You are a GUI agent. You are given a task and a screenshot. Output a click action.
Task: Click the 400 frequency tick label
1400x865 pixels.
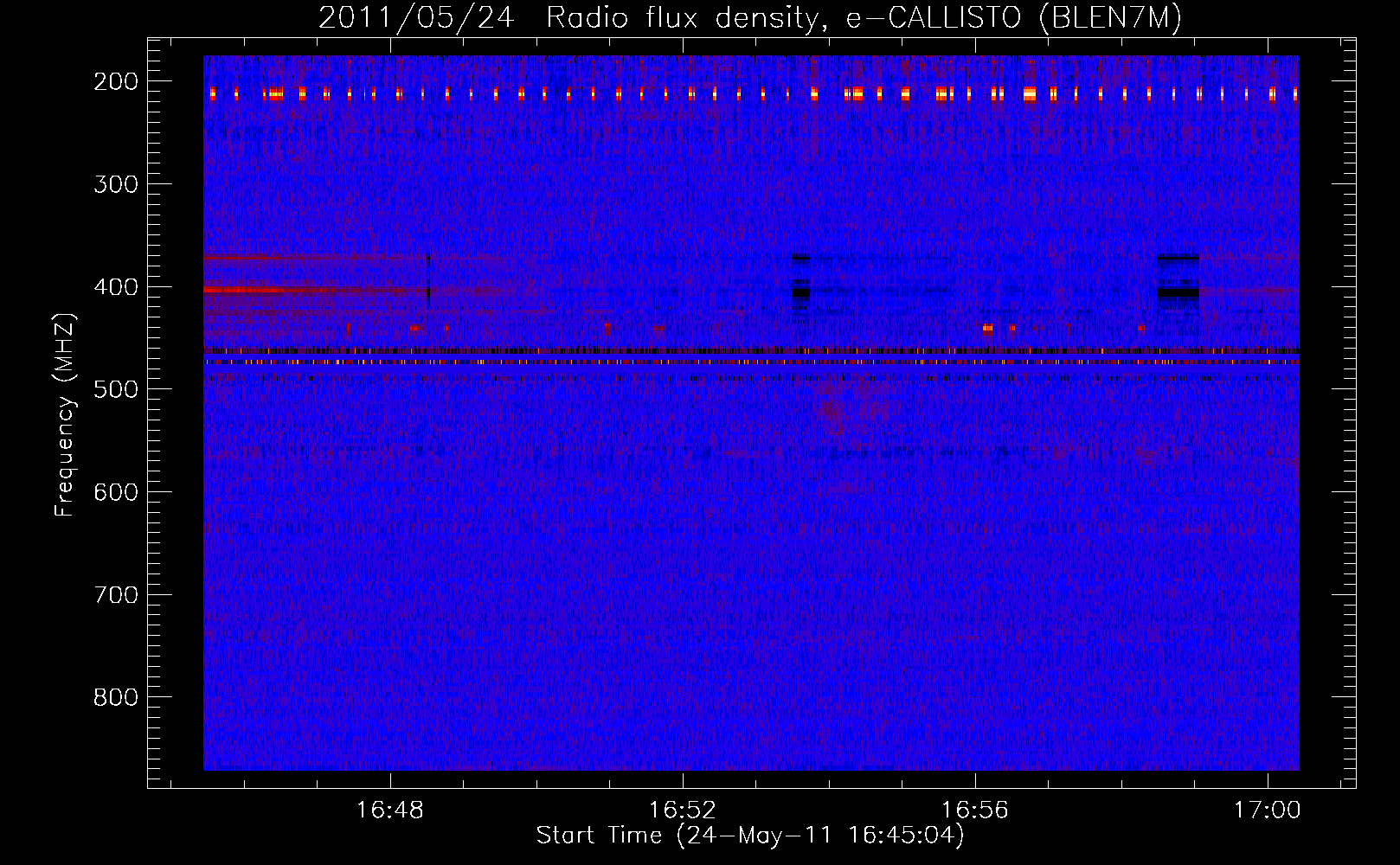pos(116,286)
